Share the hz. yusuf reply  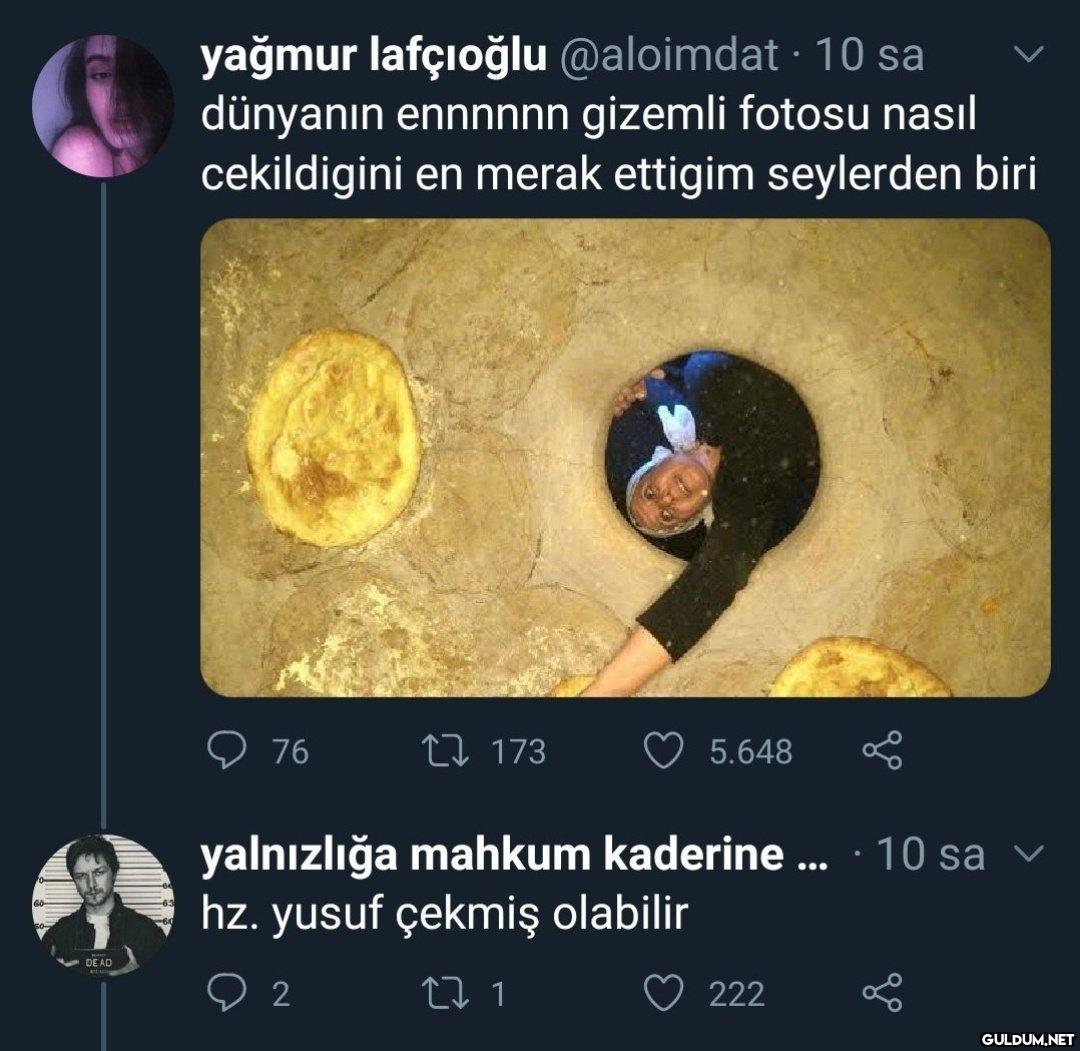pos(882,993)
